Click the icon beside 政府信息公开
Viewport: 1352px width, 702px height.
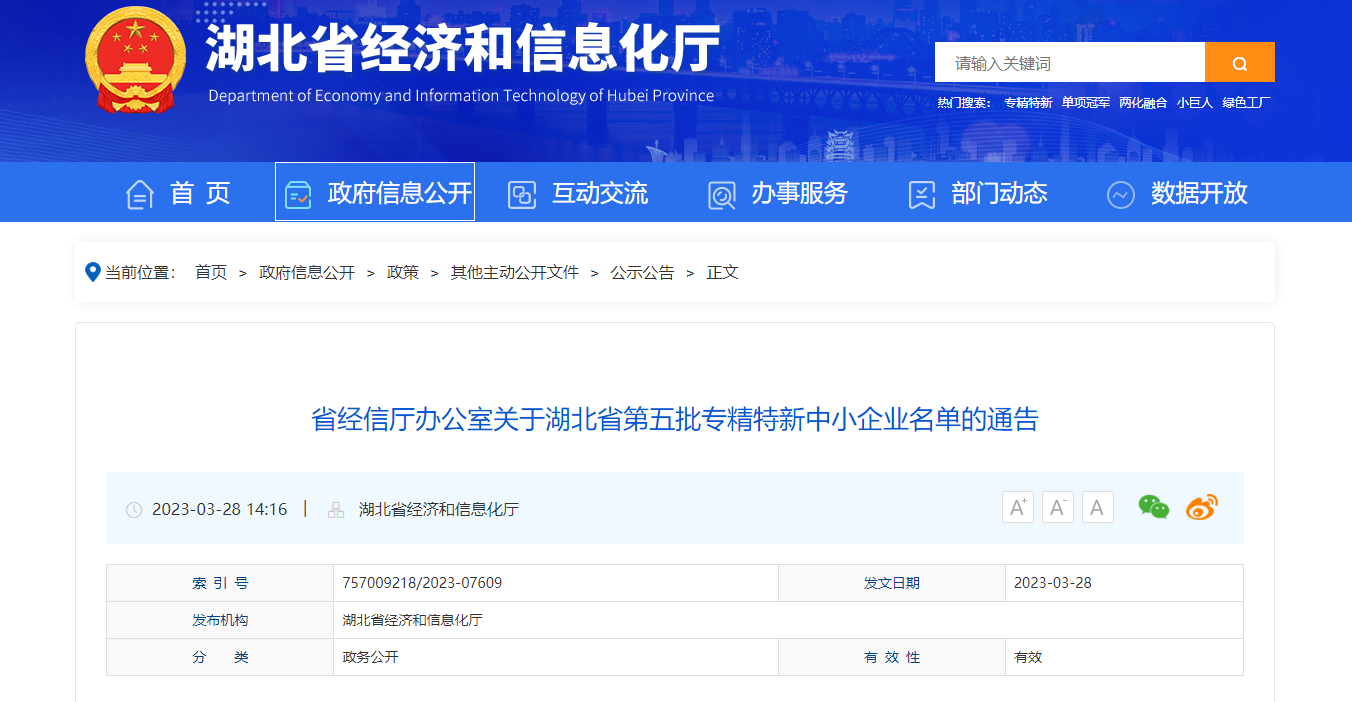point(298,194)
